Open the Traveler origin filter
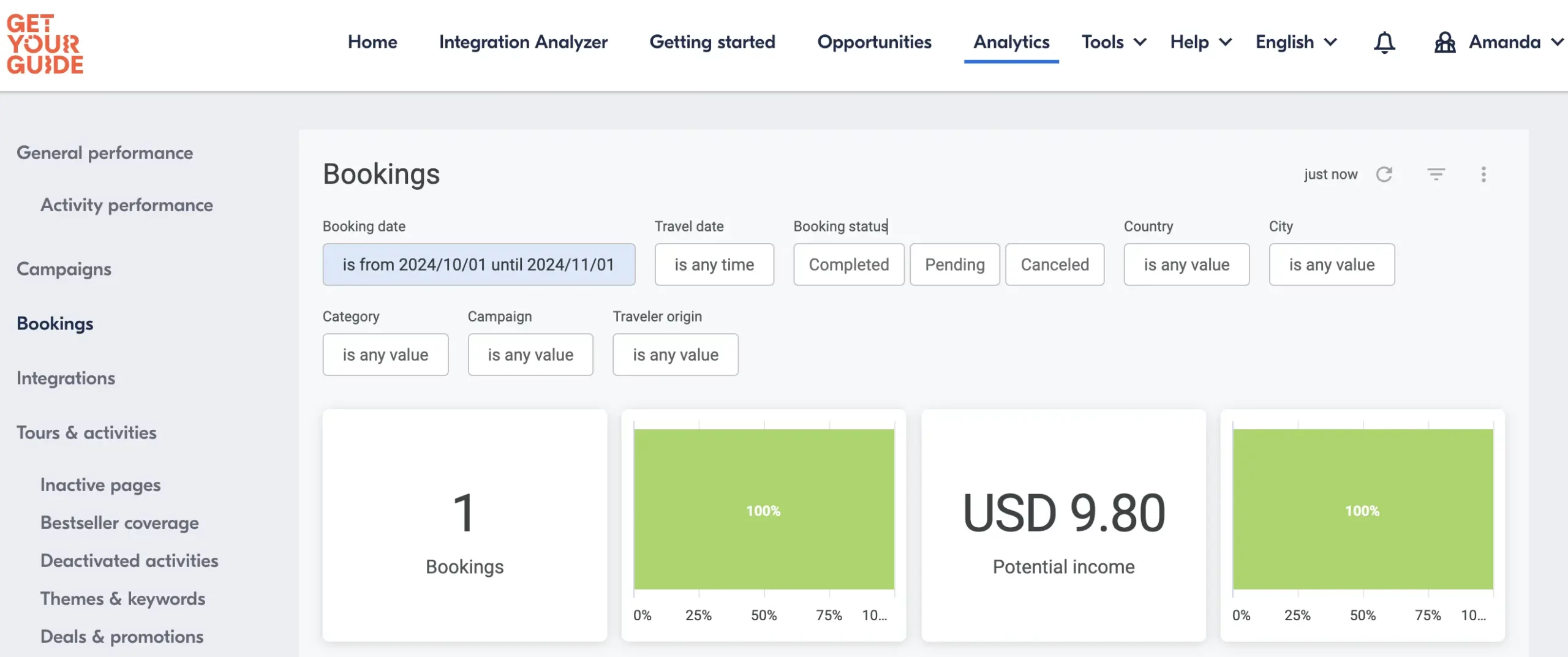1568x657 pixels. [676, 355]
